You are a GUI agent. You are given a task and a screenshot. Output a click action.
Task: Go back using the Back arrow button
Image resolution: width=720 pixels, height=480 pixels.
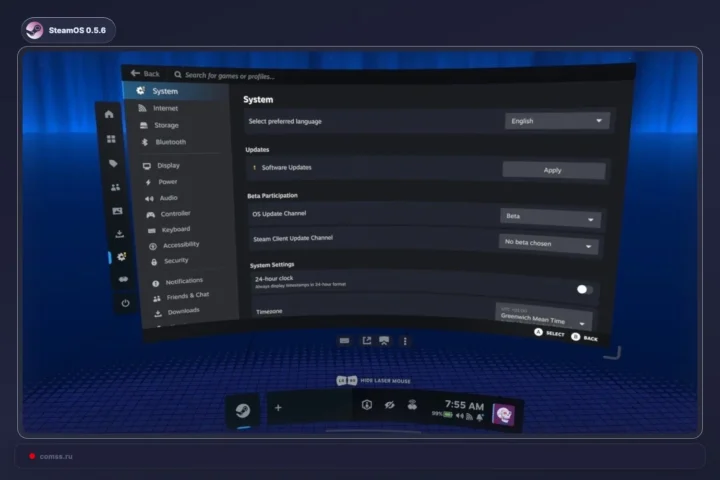click(145, 73)
